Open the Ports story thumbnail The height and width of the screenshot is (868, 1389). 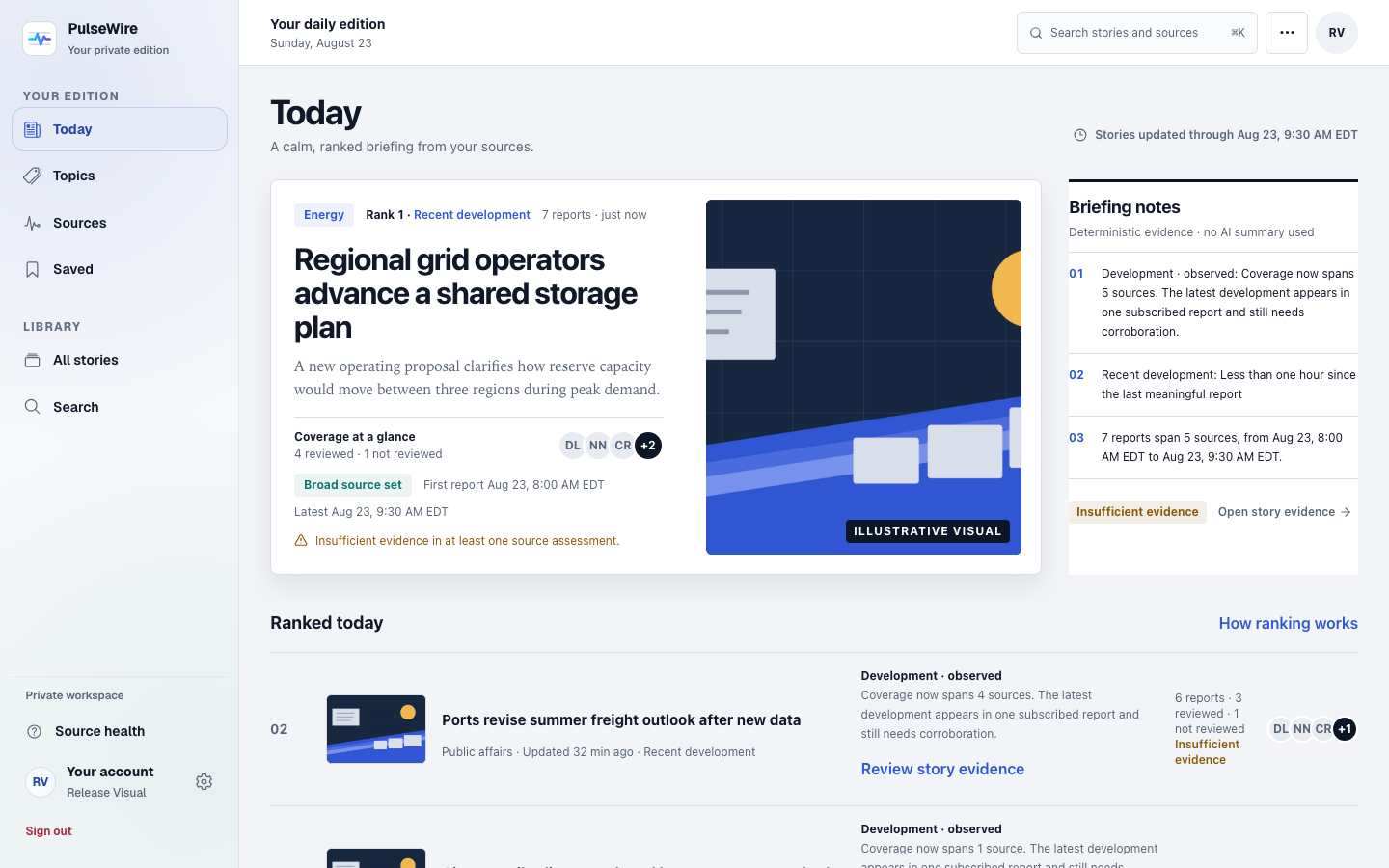[x=376, y=729]
